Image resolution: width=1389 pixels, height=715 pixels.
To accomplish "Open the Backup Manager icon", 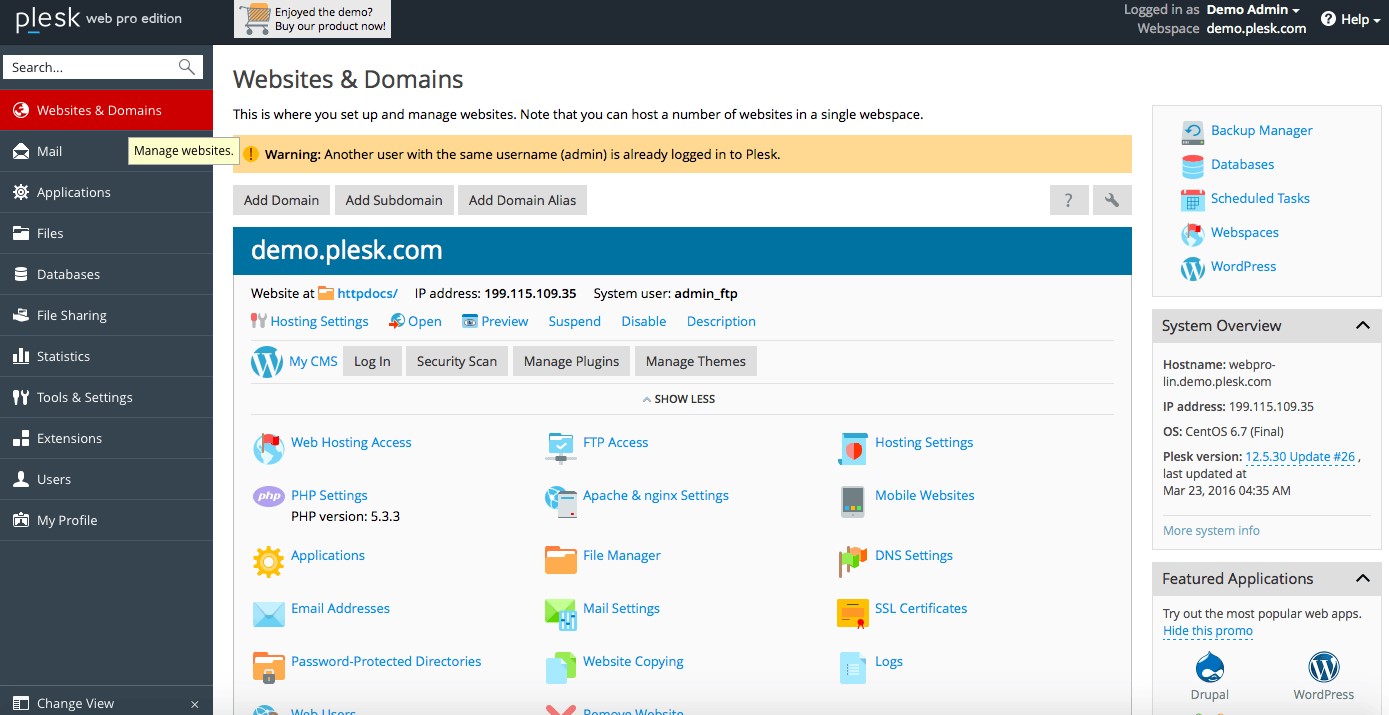I will click(1192, 131).
